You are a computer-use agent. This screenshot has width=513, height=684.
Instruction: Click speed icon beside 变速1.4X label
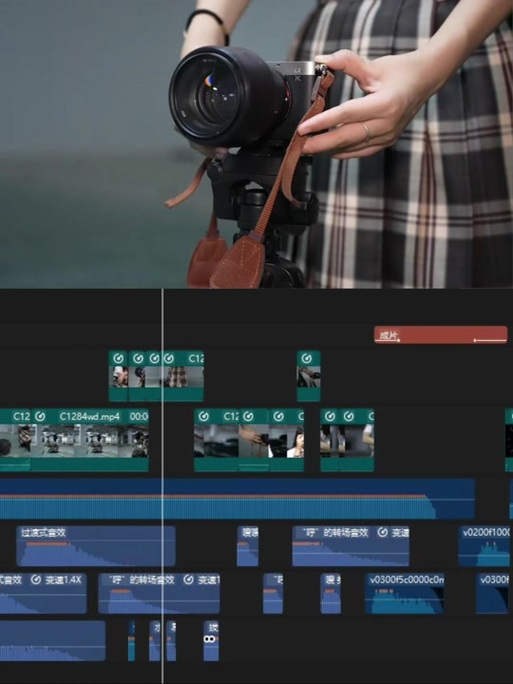coord(36,580)
